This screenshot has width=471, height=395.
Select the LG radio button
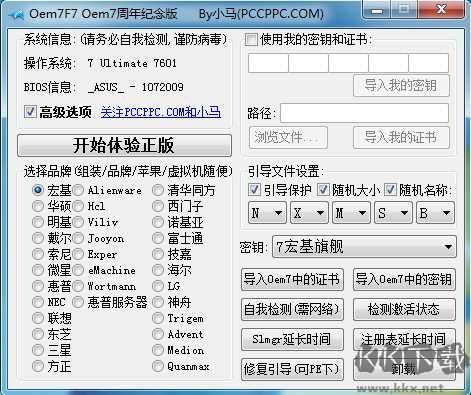tap(158, 286)
